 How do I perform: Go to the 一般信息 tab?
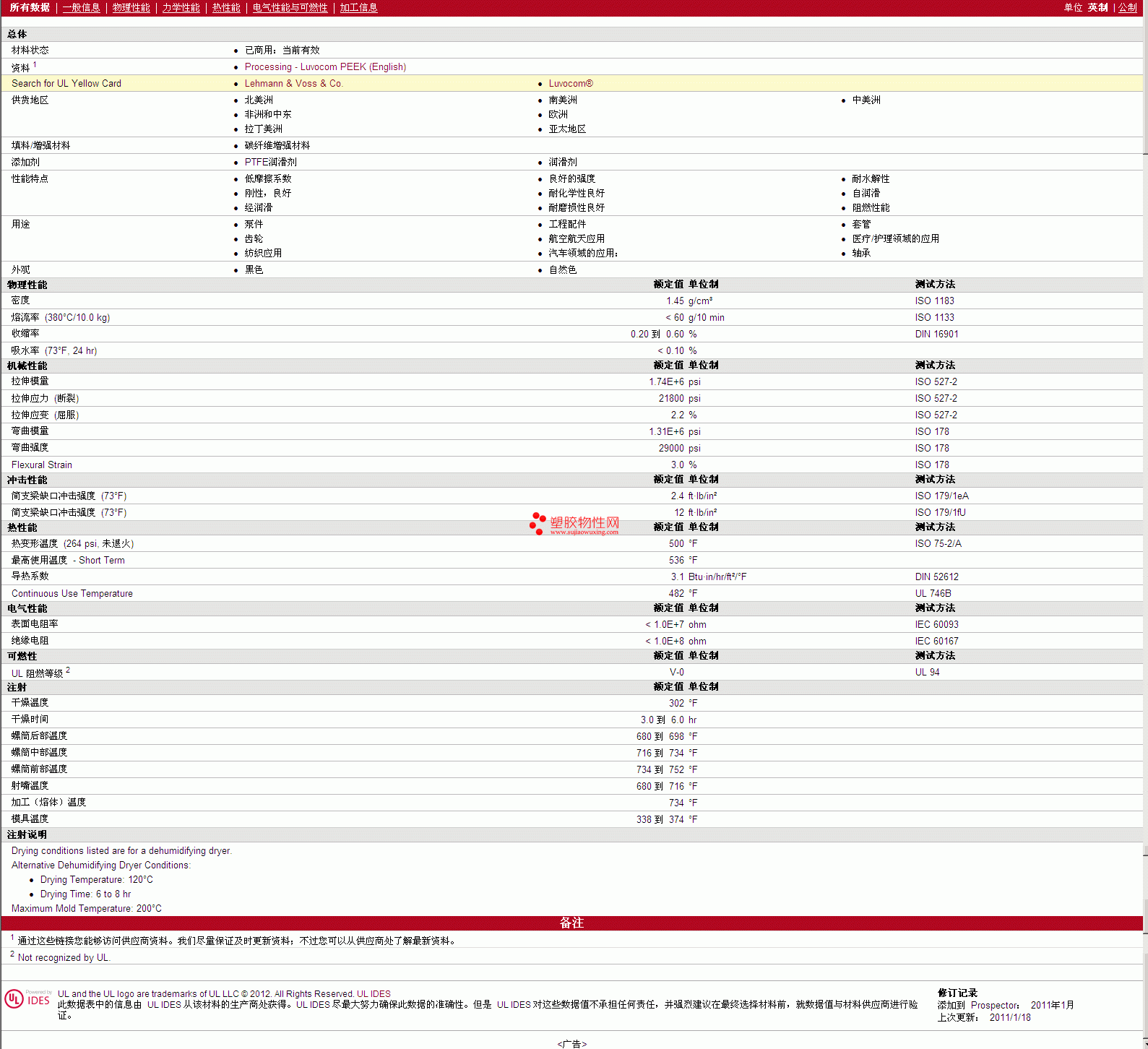(81, 8)
